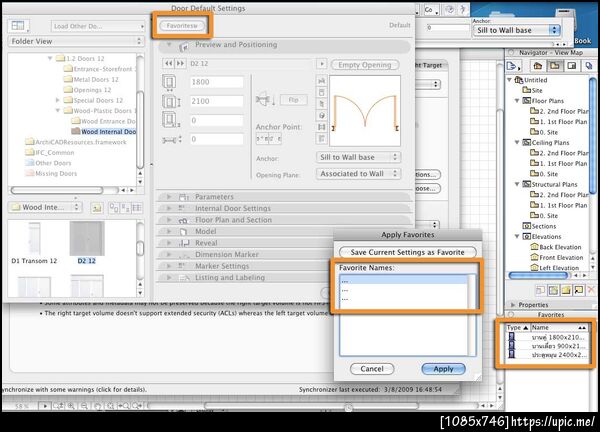Switch library items to small icons view
Screen dimensions: 600x432
pyautogui.click(x=126, y=208)
